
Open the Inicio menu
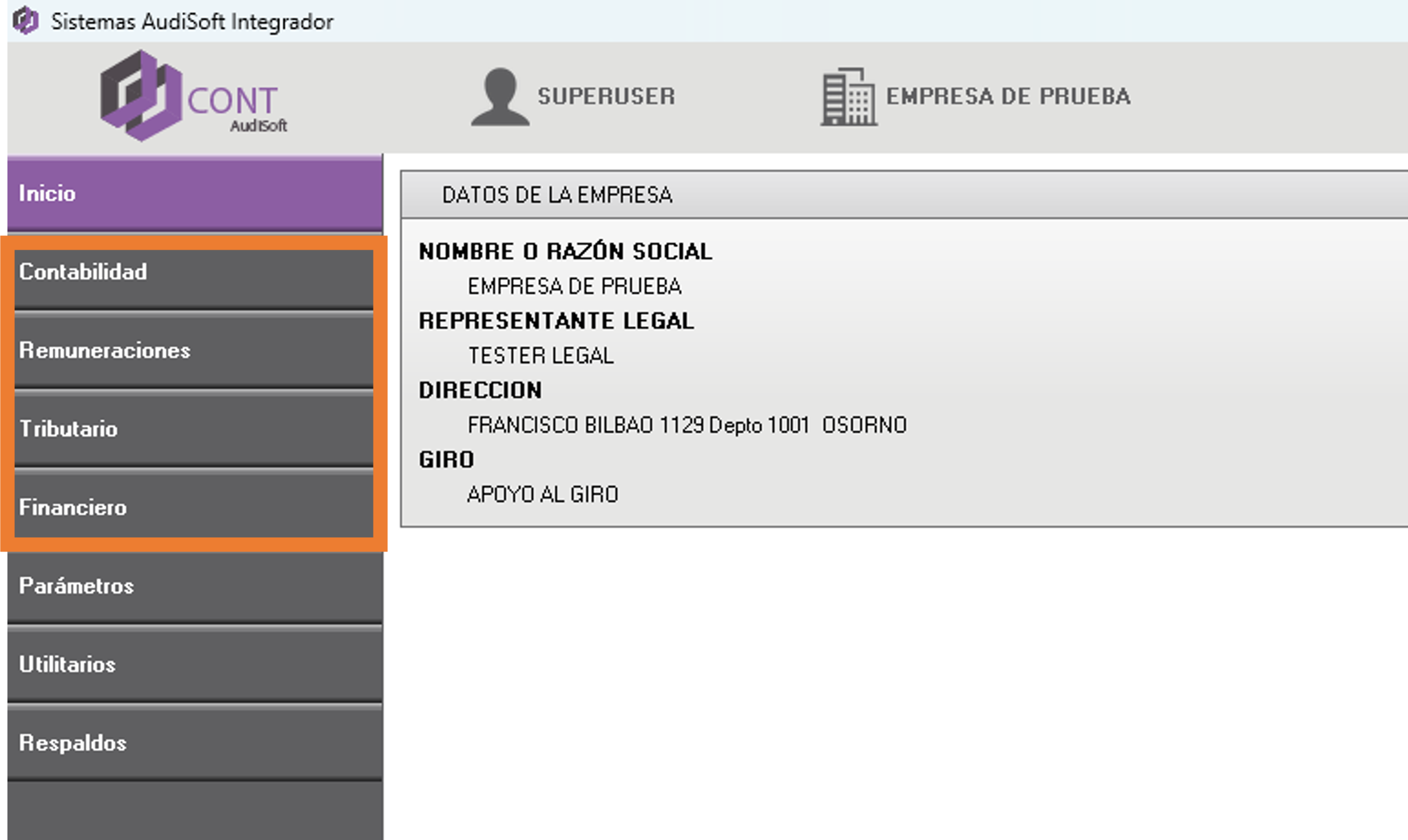pyautogui.click(x=194, y=193)
